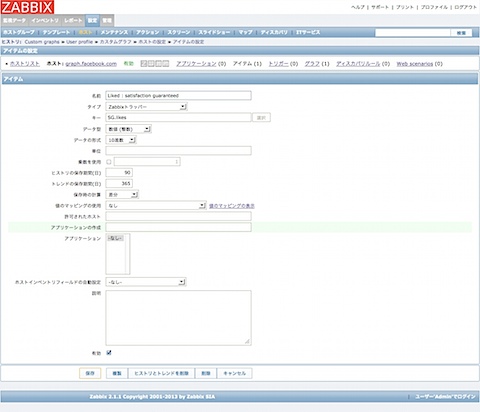Open the メンテナンス submenu item
Viewport: 480px width, 412px height.
tap(114, 32)
